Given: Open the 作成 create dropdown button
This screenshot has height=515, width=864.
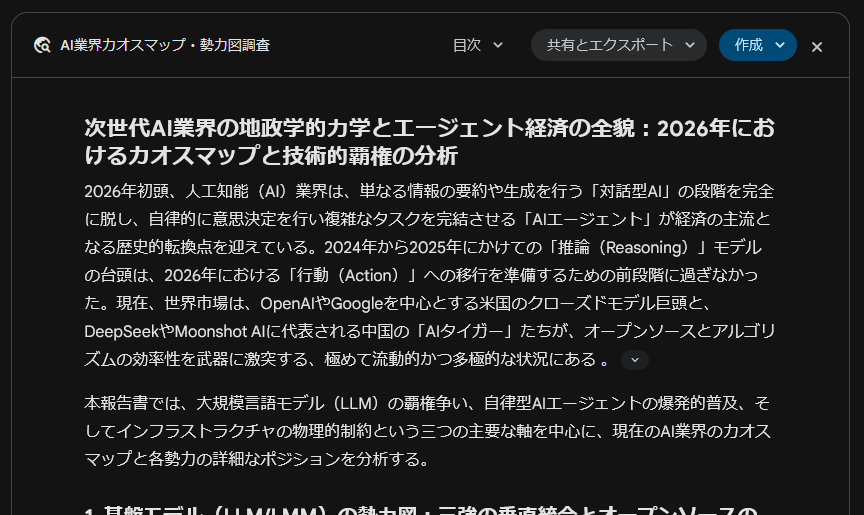Looking at the screenshot, I should tap(758, 45).
